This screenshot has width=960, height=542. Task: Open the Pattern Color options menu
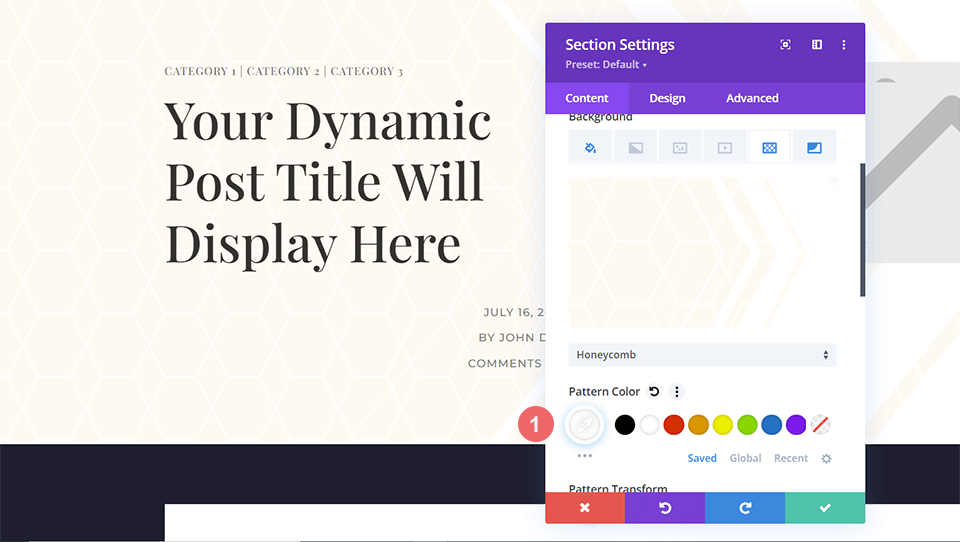(677, 392)
